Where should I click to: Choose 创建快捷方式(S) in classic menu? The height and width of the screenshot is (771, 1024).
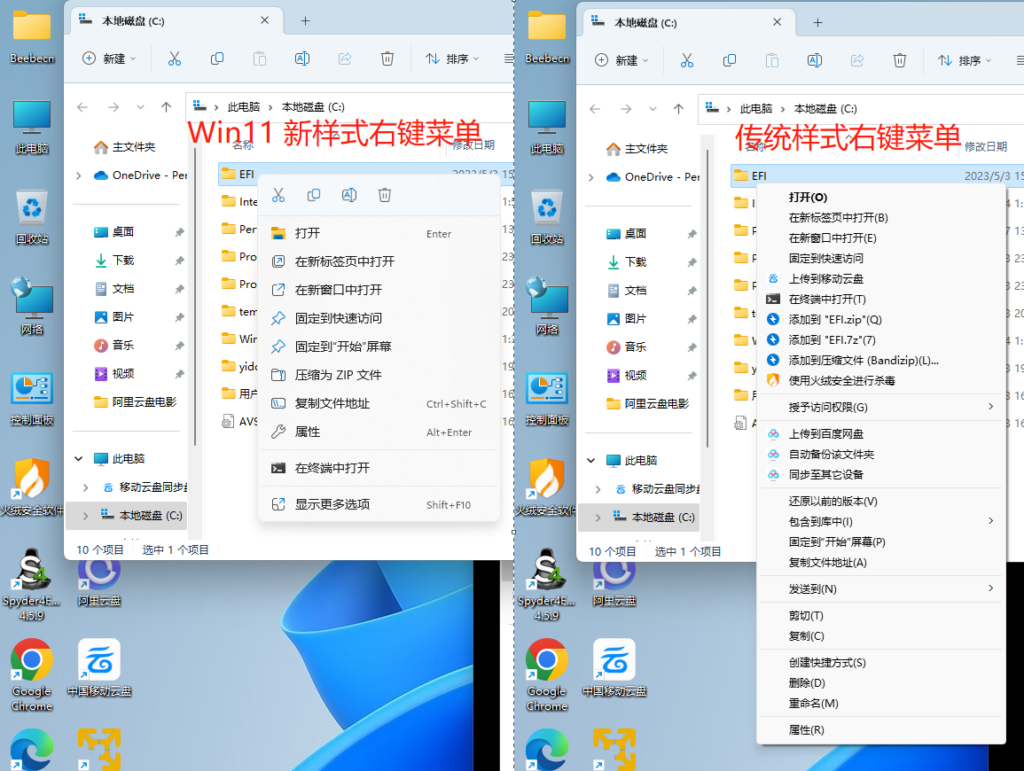[880, 663]
